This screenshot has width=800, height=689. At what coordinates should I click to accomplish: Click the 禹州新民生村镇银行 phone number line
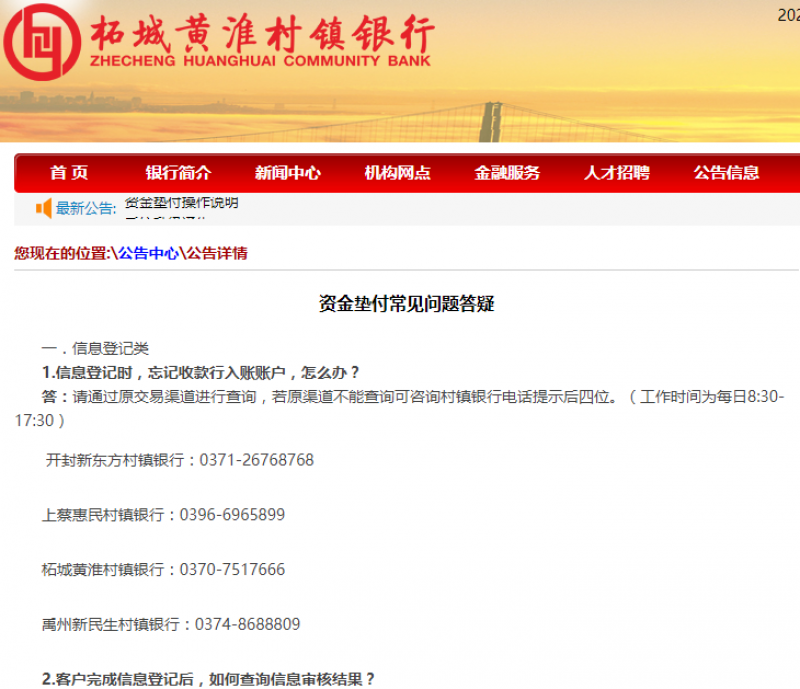(x=171, y=624)
